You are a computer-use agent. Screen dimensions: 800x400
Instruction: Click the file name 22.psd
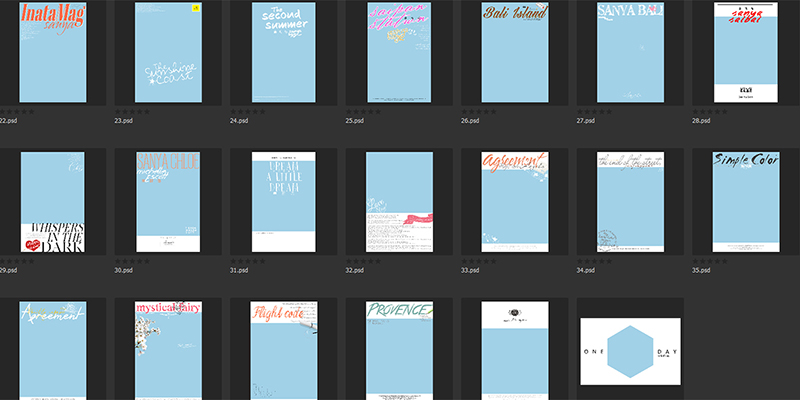point(9,121)
